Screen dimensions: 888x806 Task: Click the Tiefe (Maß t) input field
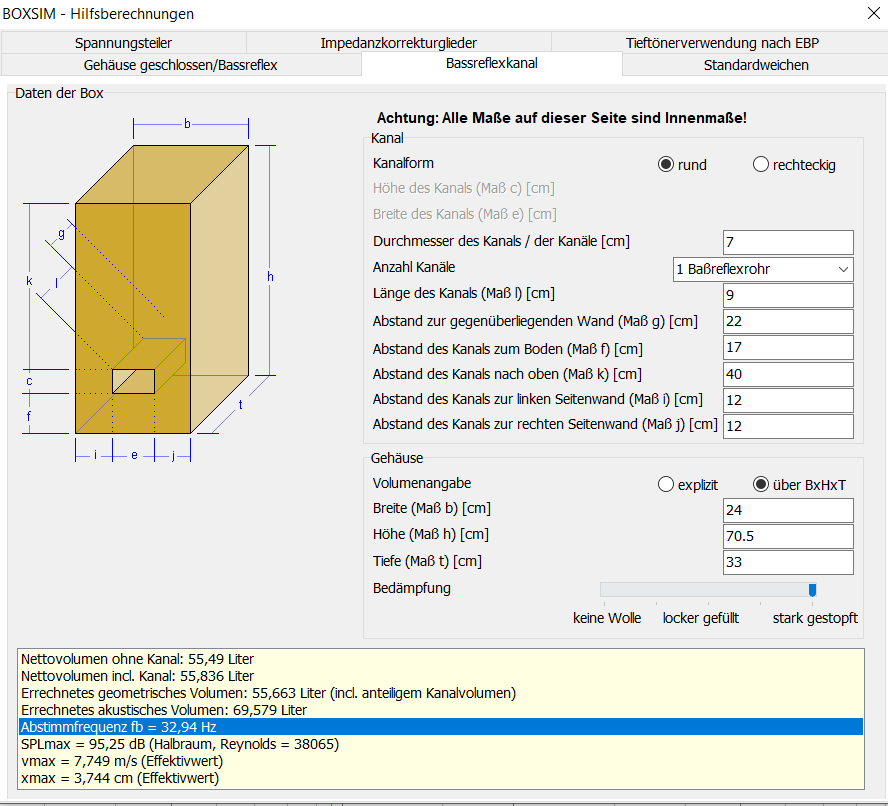tap(788, 562)
